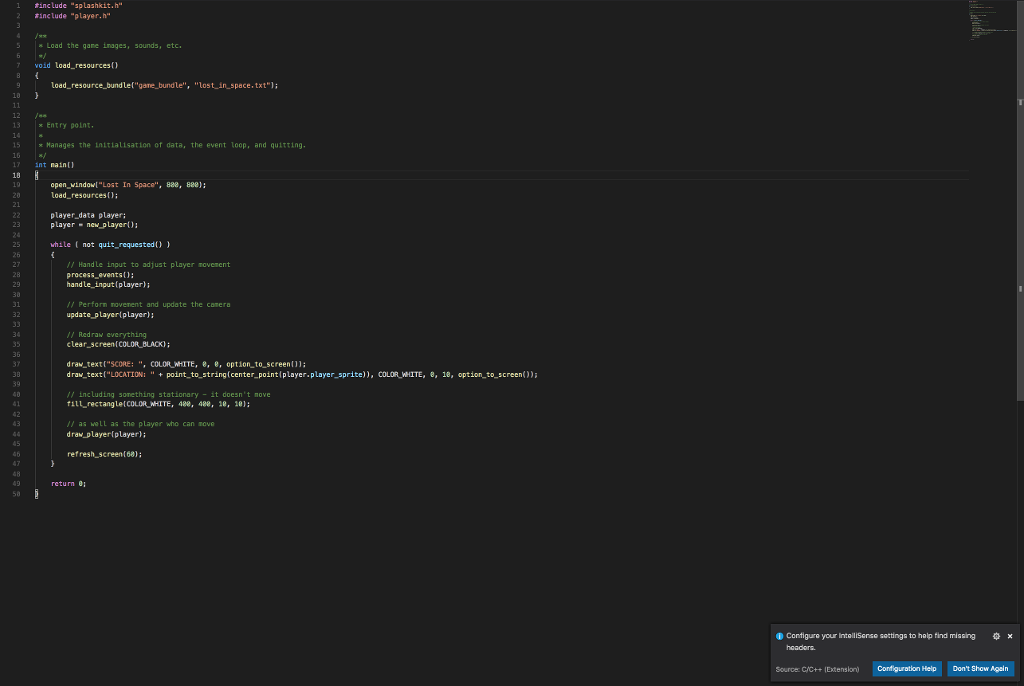This screenshot has width=1024, height=686.
Task: Click 'player_data player;' line
Action: [x=88, y=215]
